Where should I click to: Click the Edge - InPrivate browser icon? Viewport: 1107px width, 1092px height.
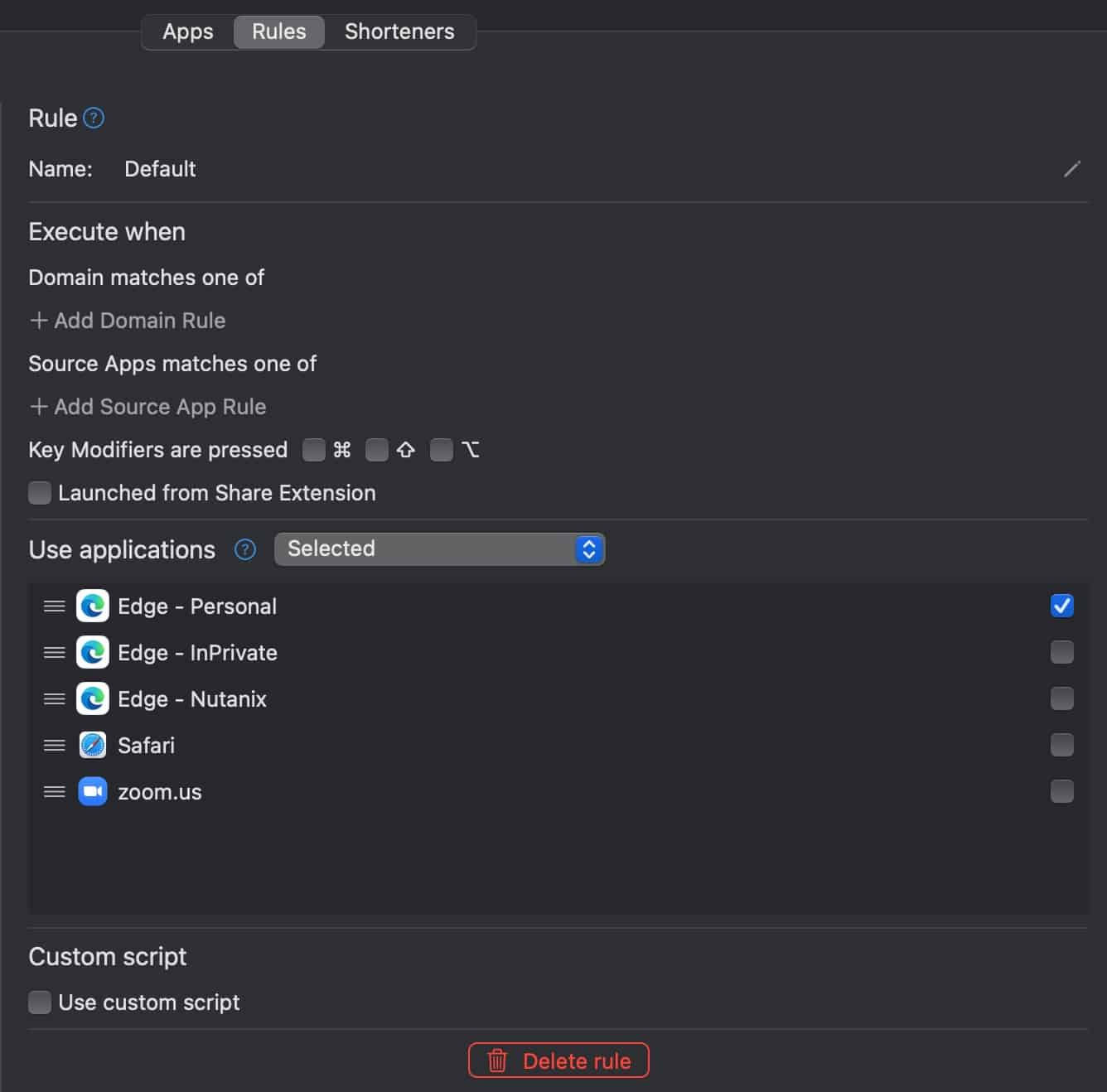pyautogui.click(x=93, y=652)
